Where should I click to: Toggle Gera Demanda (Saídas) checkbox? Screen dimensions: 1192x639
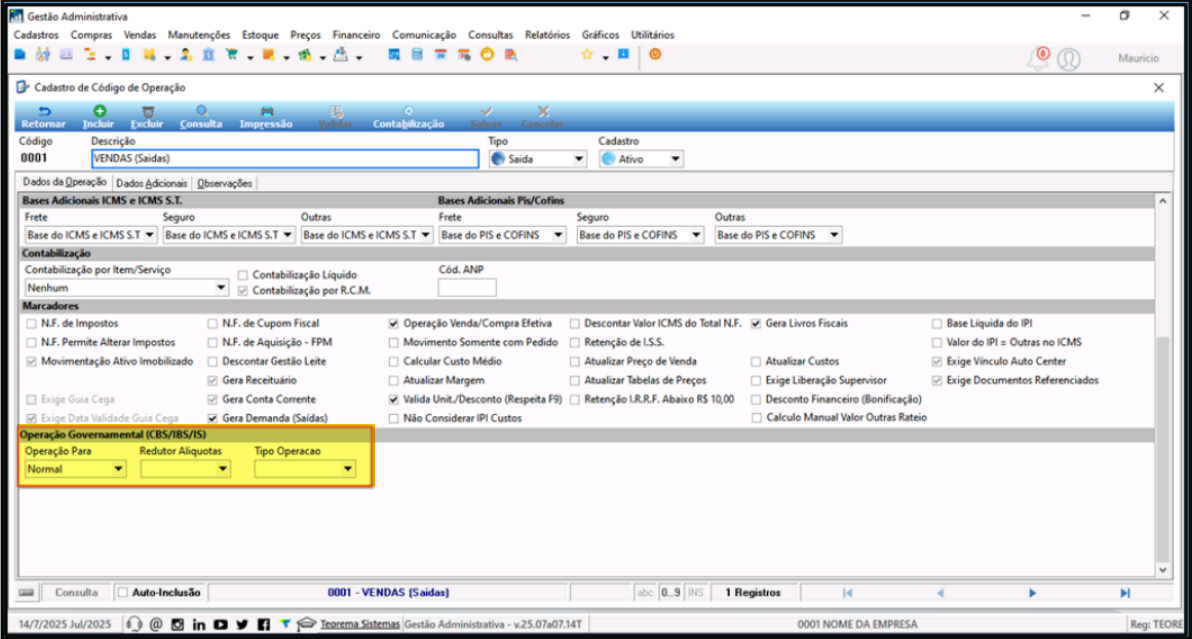[212, 419]
